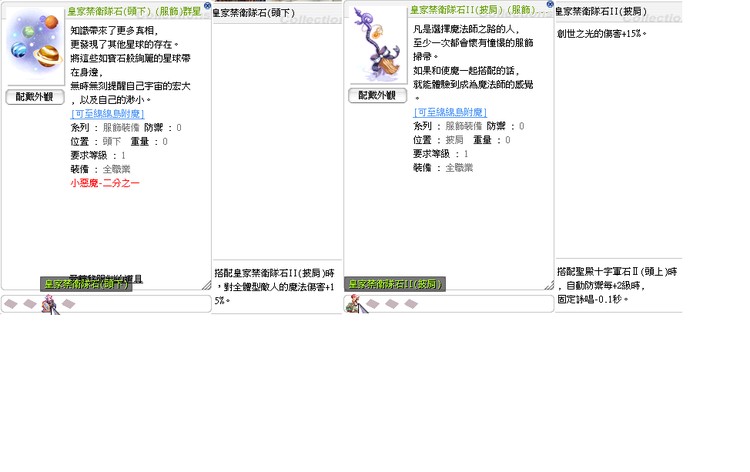750x472 pixels.
Task: Close the 皇家禁衛隊石(頭下) item window
Action: tap(207, 6)
